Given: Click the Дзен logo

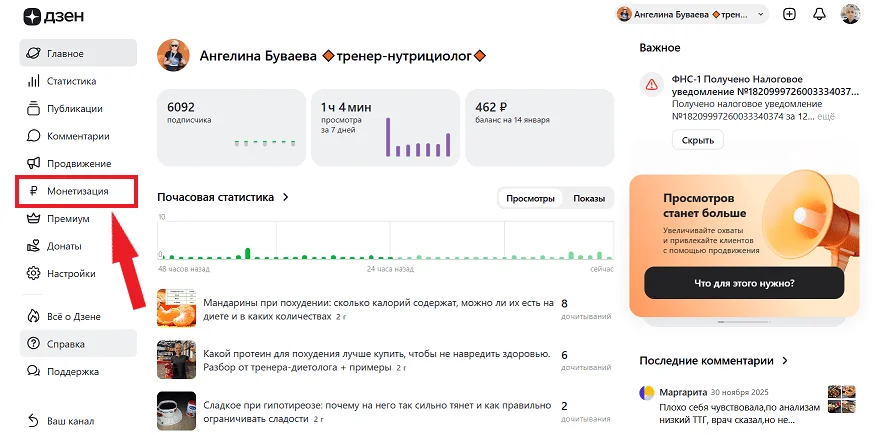Looking at the screenshot, I should tap(53, 16).
